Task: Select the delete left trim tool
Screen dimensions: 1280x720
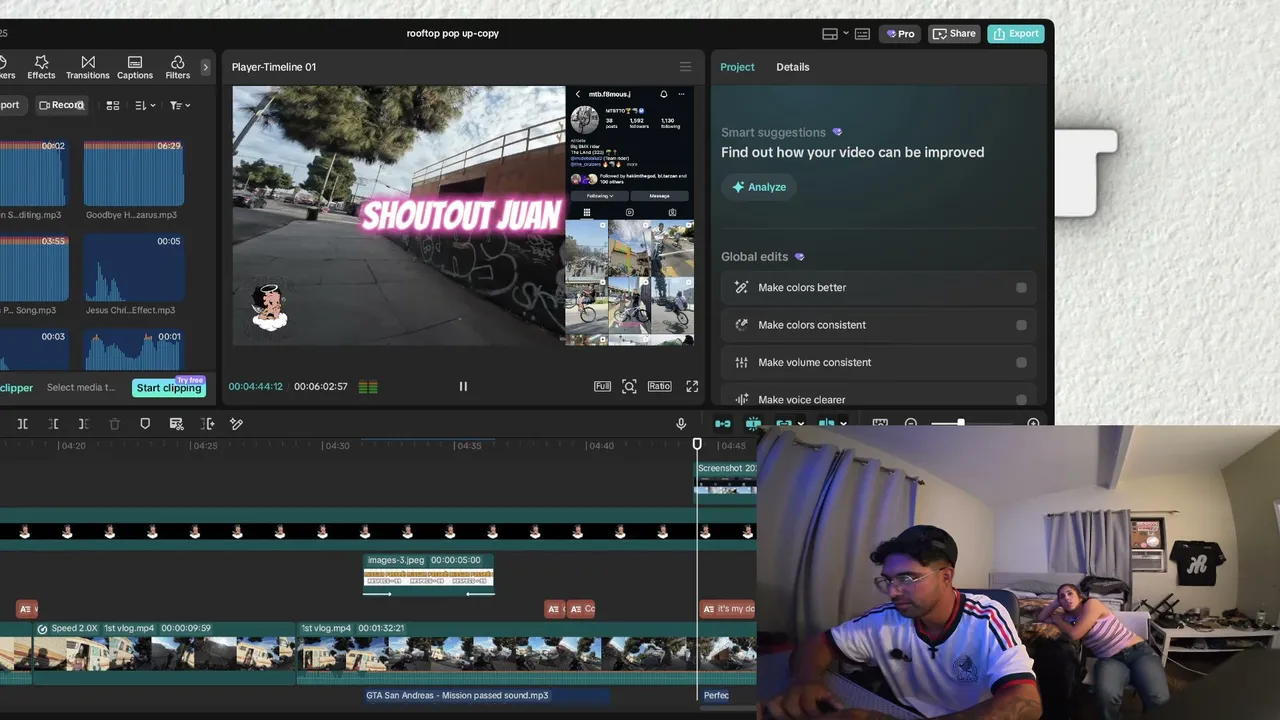Action: tap(54, 424)
